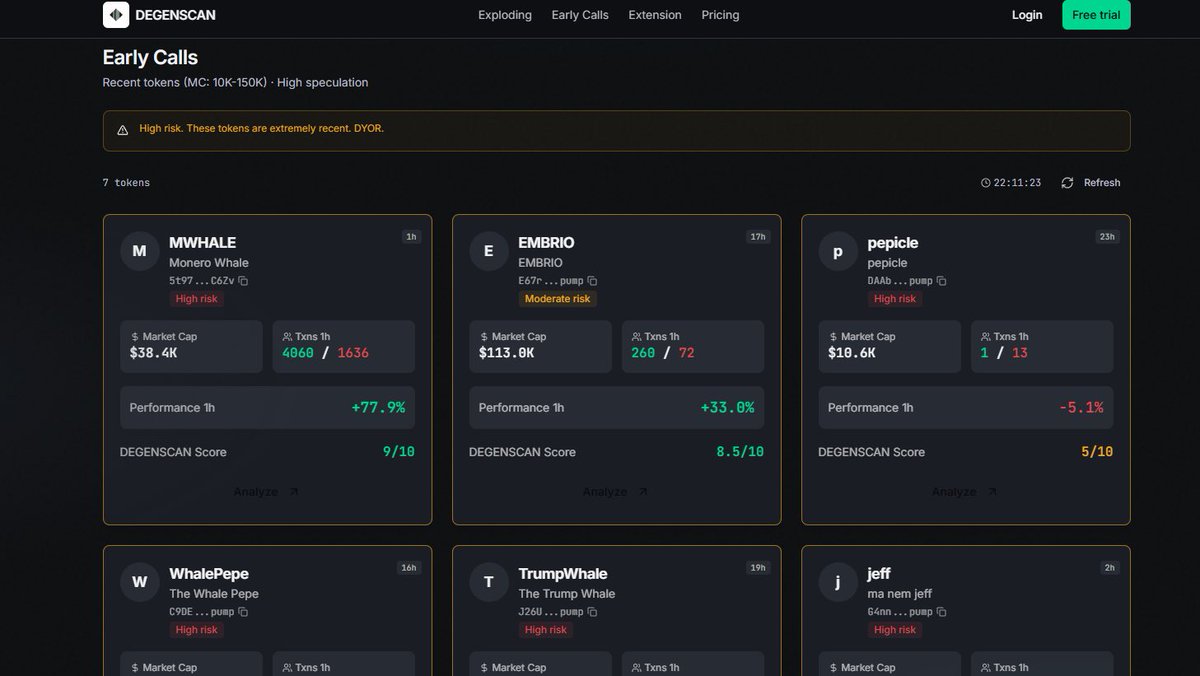Open the Extension nav item

(655, 15)
